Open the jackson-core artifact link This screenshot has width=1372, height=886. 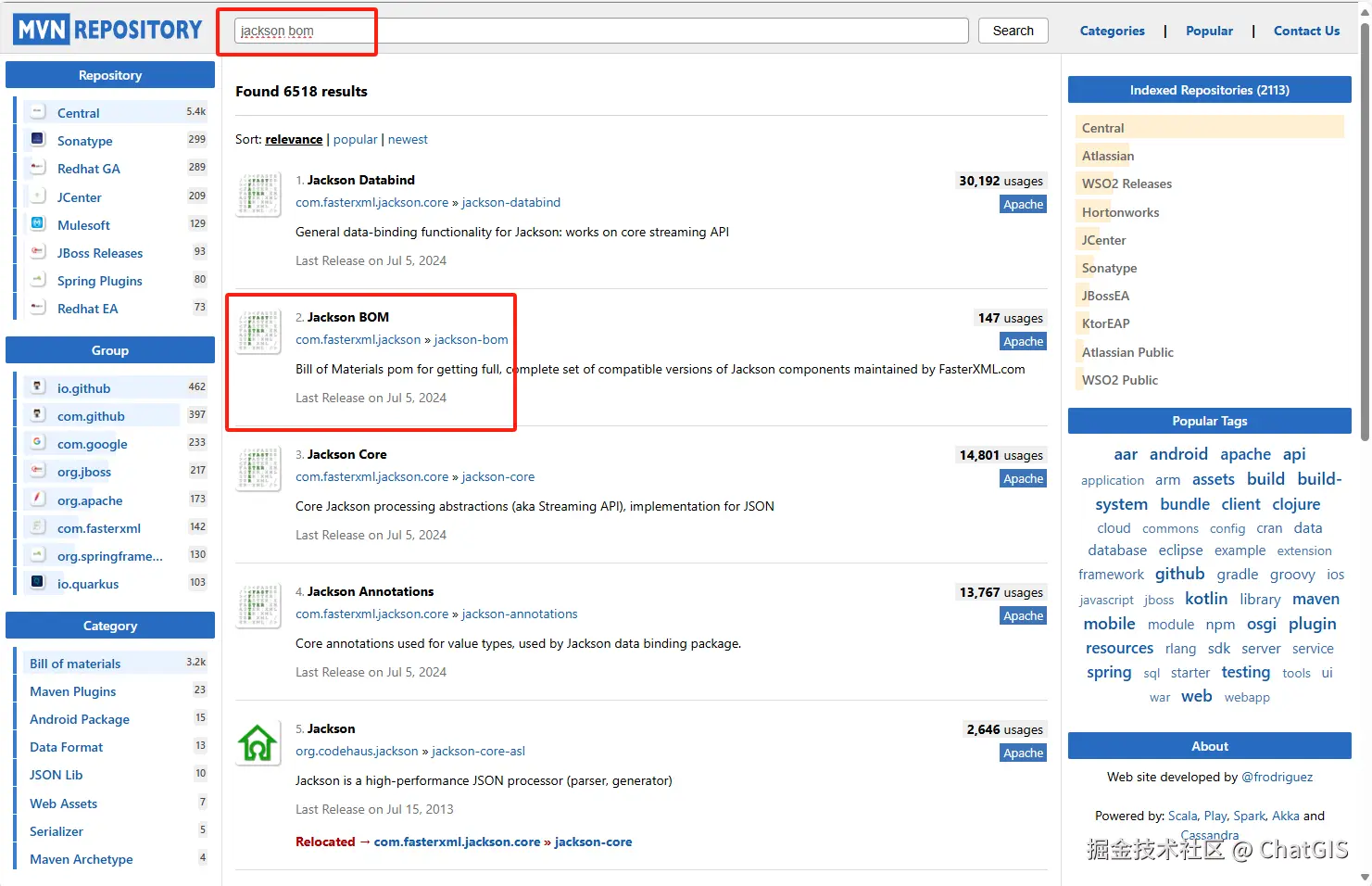click(498, 476)
